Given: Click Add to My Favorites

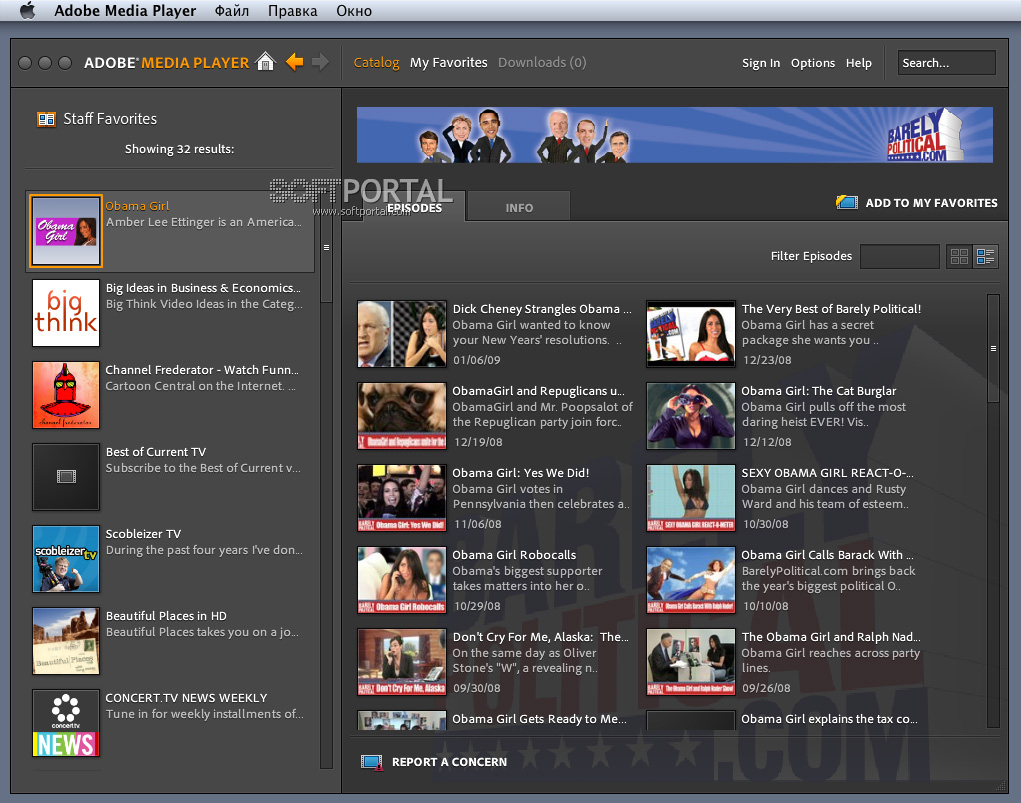Looking at the screenshot, I should (931, 203).
